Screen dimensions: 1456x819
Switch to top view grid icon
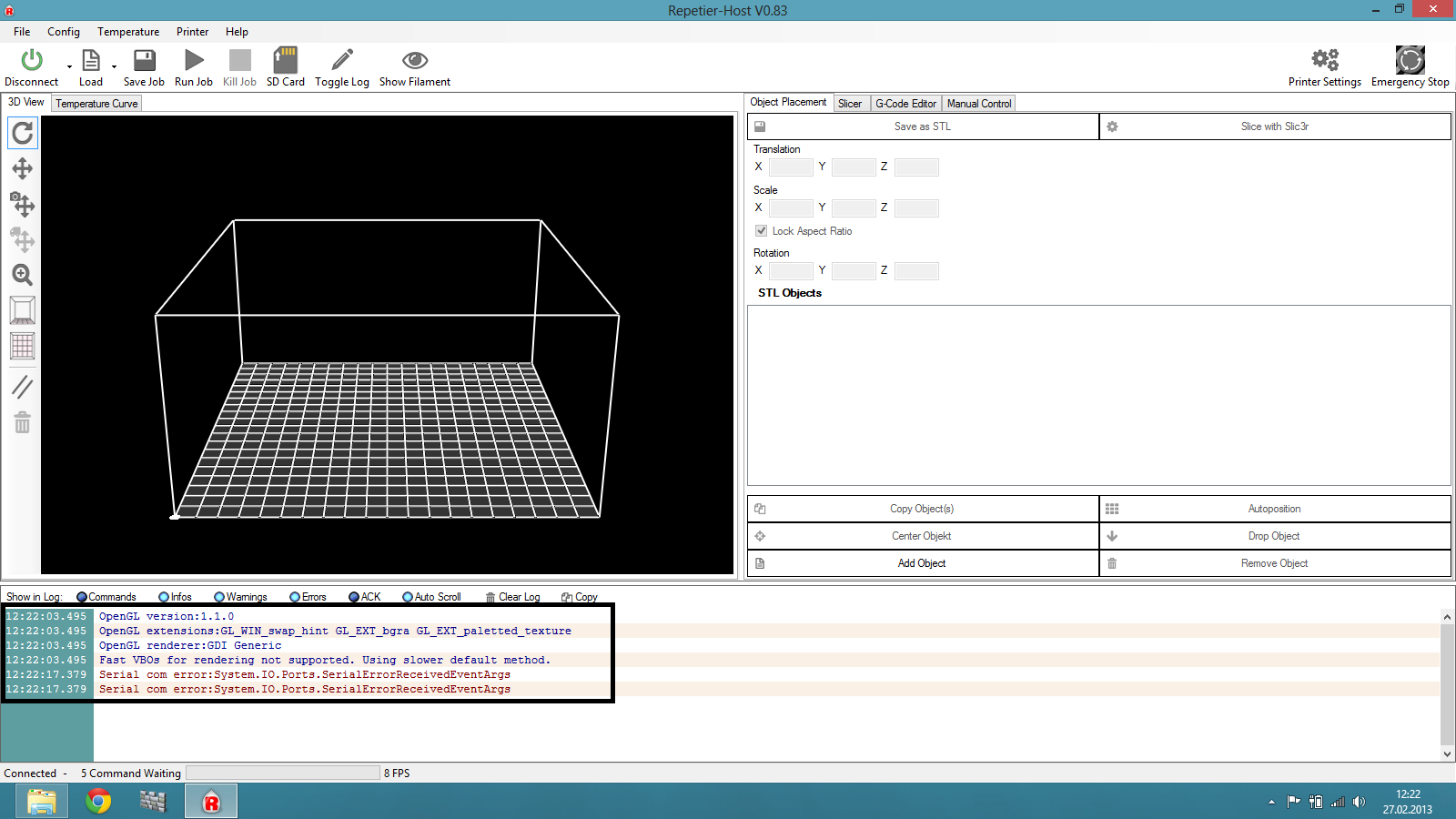23,346
